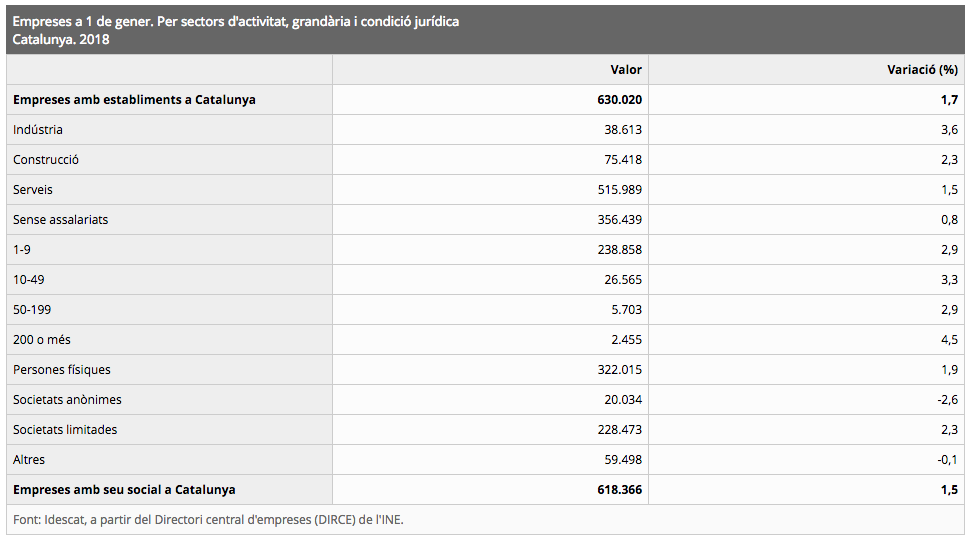Select the Societats limitades row label
This screenshot has height=542, width=975.
click(x=65, y=429)
